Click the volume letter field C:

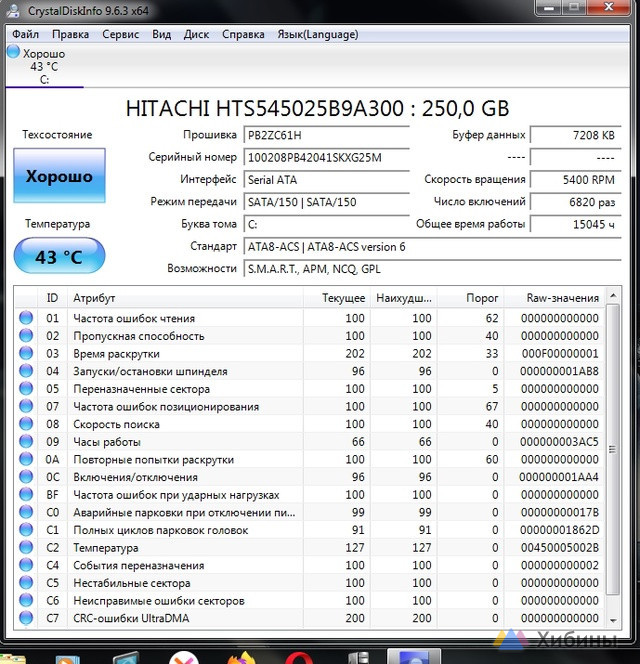[326, 224]
